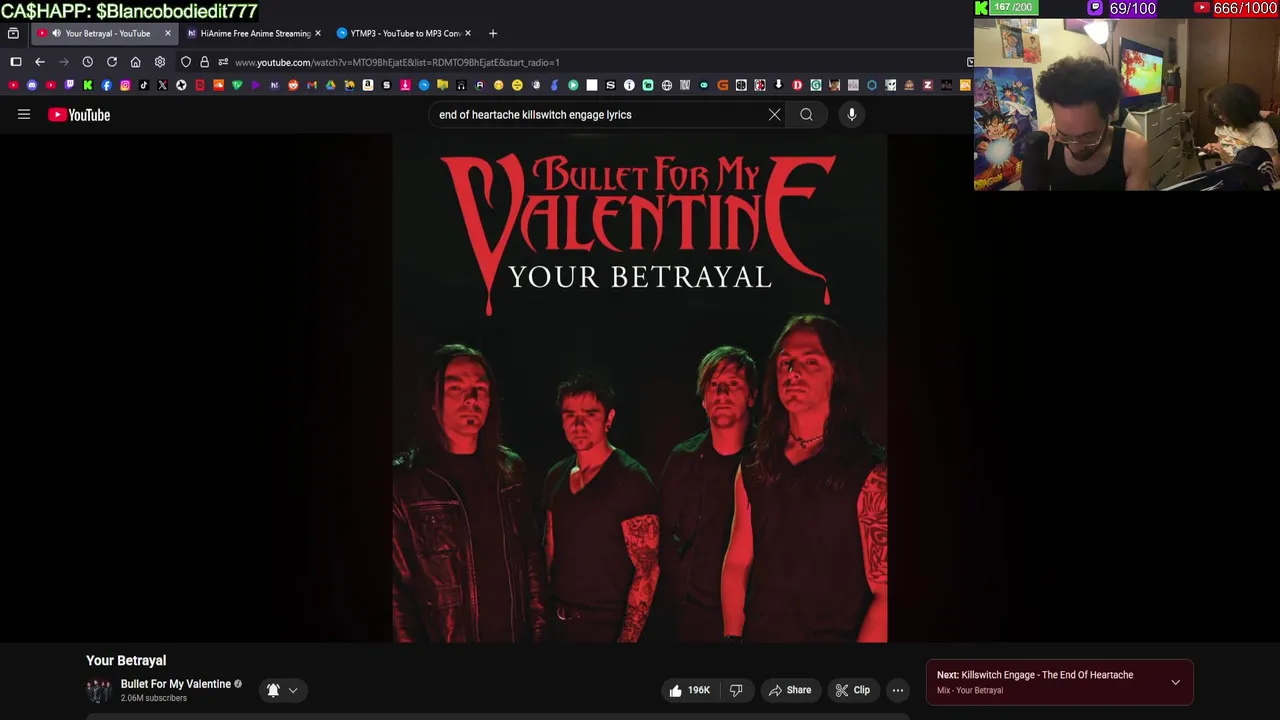Open site permissions settings icon in address bar
The image size is (1280, 720).
223,62
